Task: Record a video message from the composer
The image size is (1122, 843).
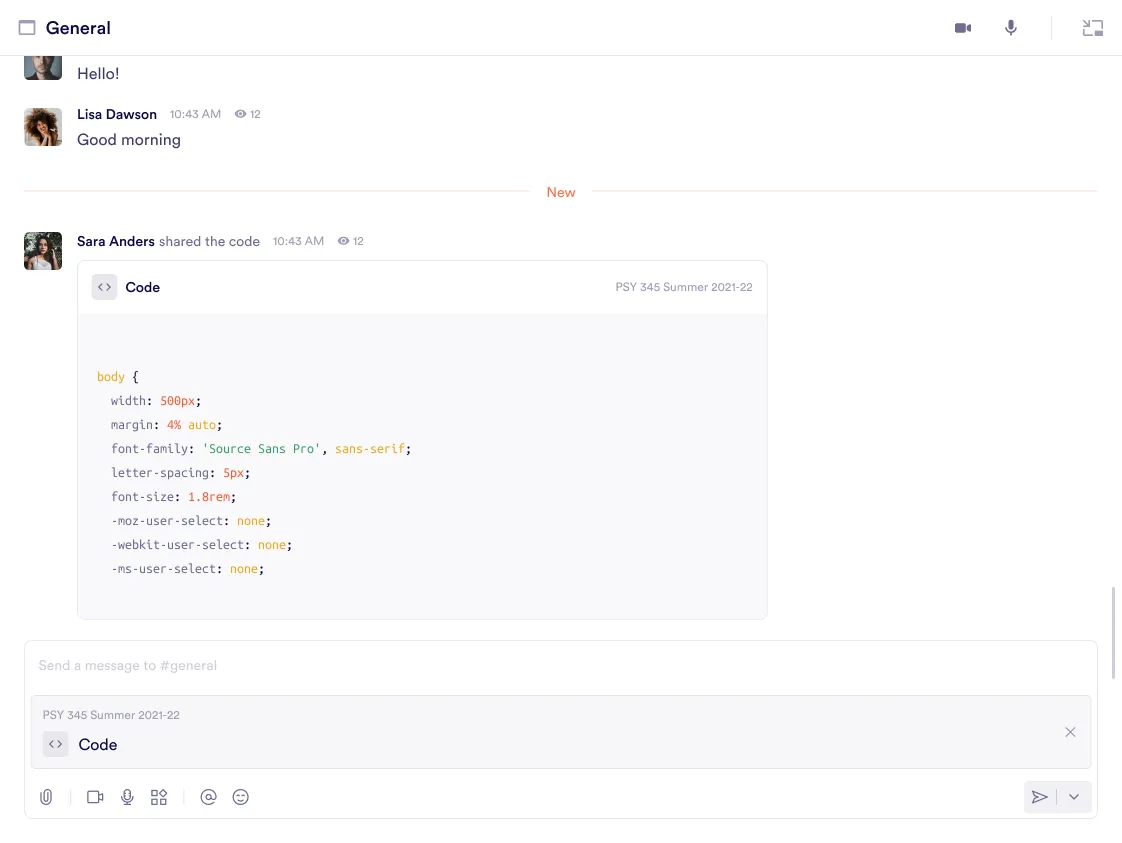Action: (x=95, y=797)
